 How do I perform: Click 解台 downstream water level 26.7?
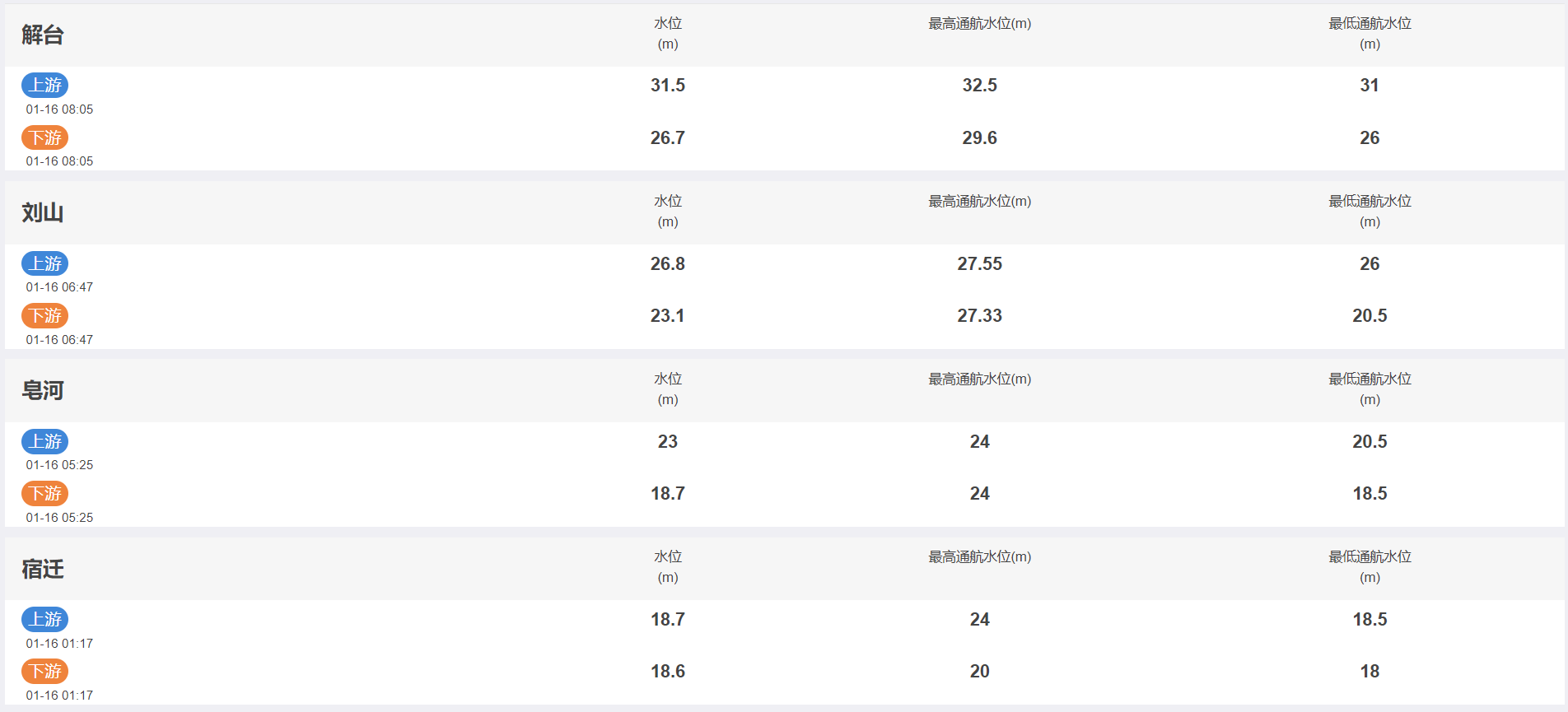pyautogui.click(x=668, y=137)
